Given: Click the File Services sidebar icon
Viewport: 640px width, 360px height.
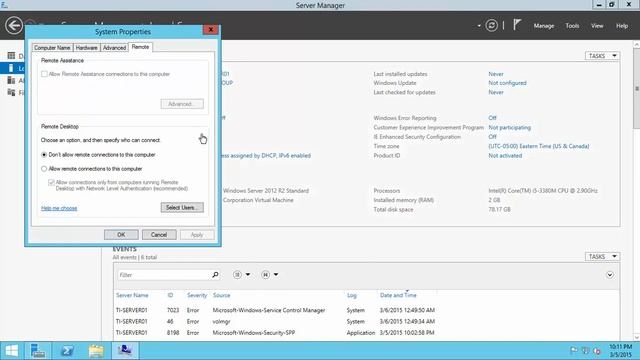Looking at the screenshot, I should point(11,92).
